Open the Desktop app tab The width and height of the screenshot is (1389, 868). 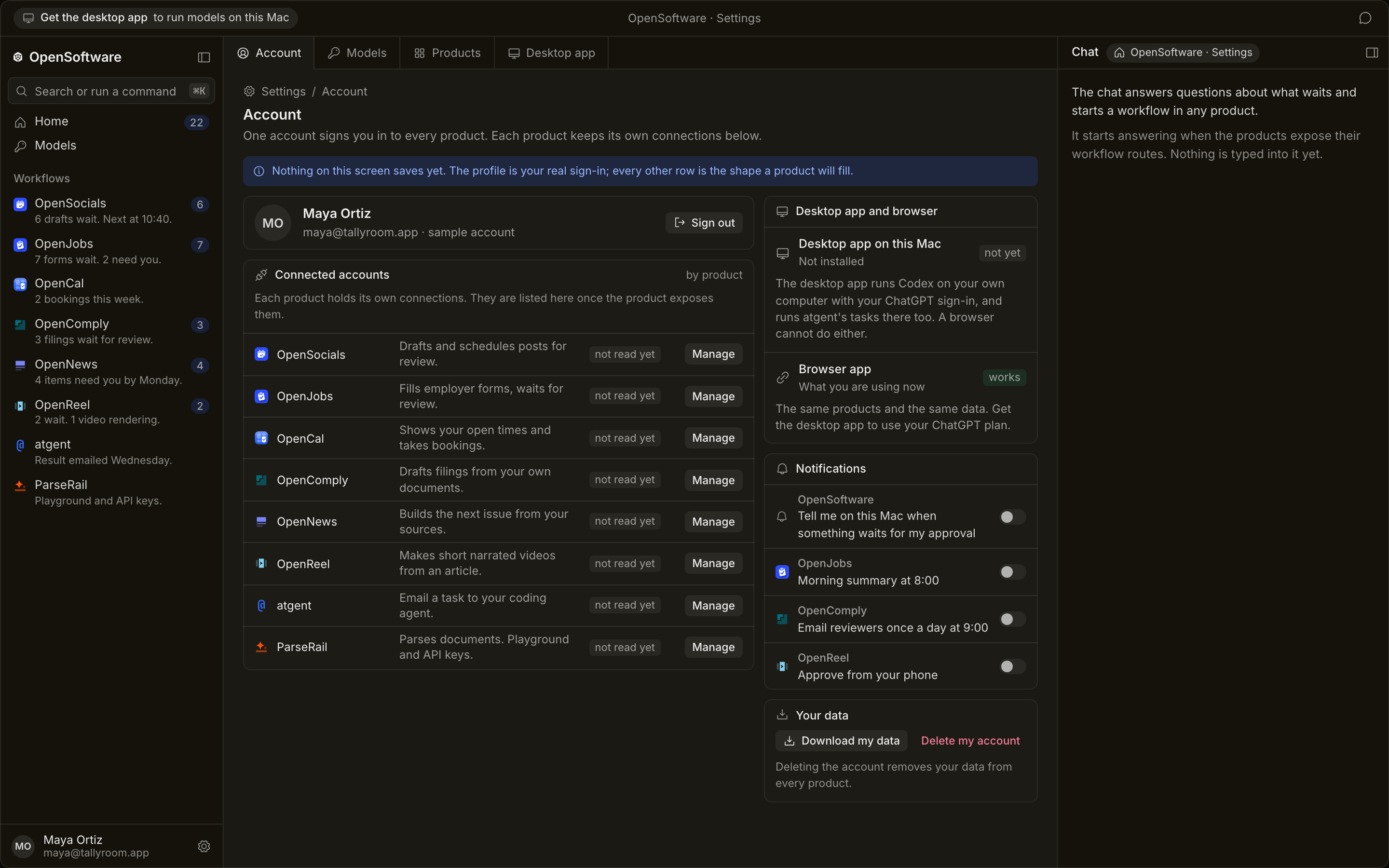point(552,53)
